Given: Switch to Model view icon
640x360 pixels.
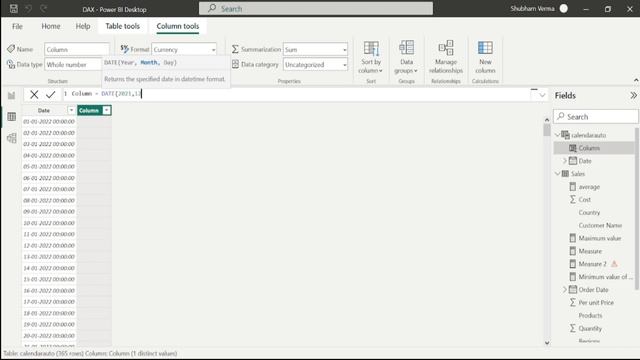Looking at the screenshot, I should pyautogui.click(x=11, y=138).
